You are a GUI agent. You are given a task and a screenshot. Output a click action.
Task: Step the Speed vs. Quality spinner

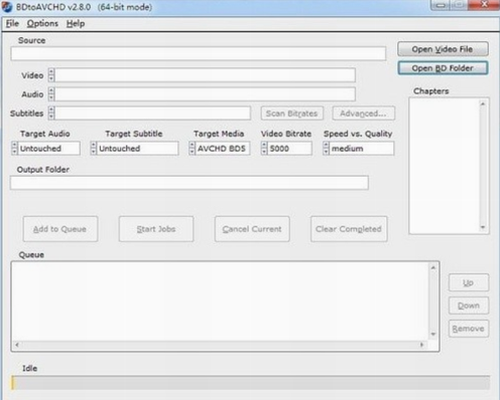(326, 148)
